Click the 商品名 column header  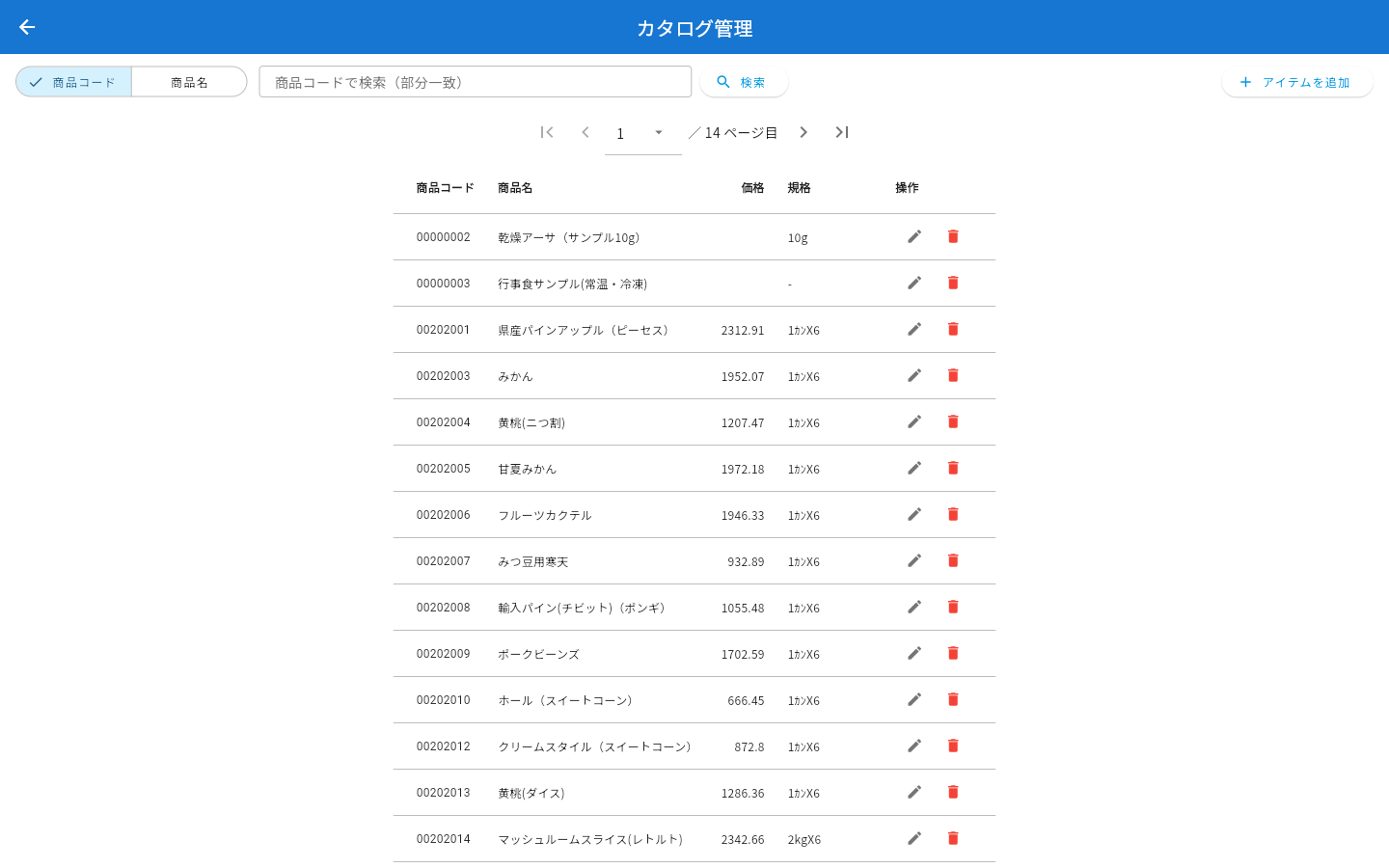coord(515,188)
